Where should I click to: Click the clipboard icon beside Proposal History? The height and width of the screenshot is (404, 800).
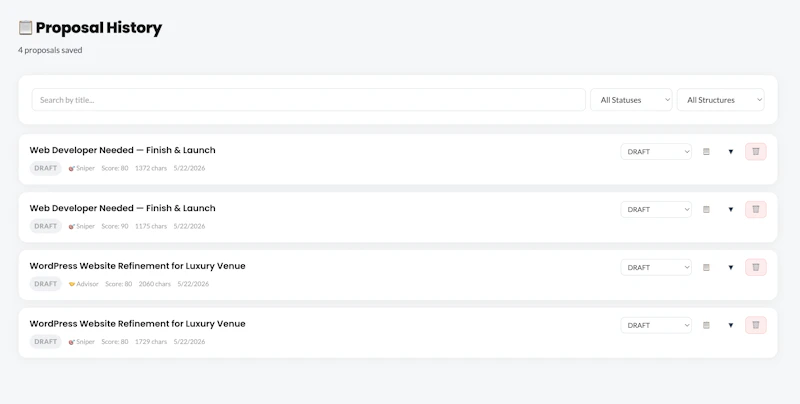(26, 28)
